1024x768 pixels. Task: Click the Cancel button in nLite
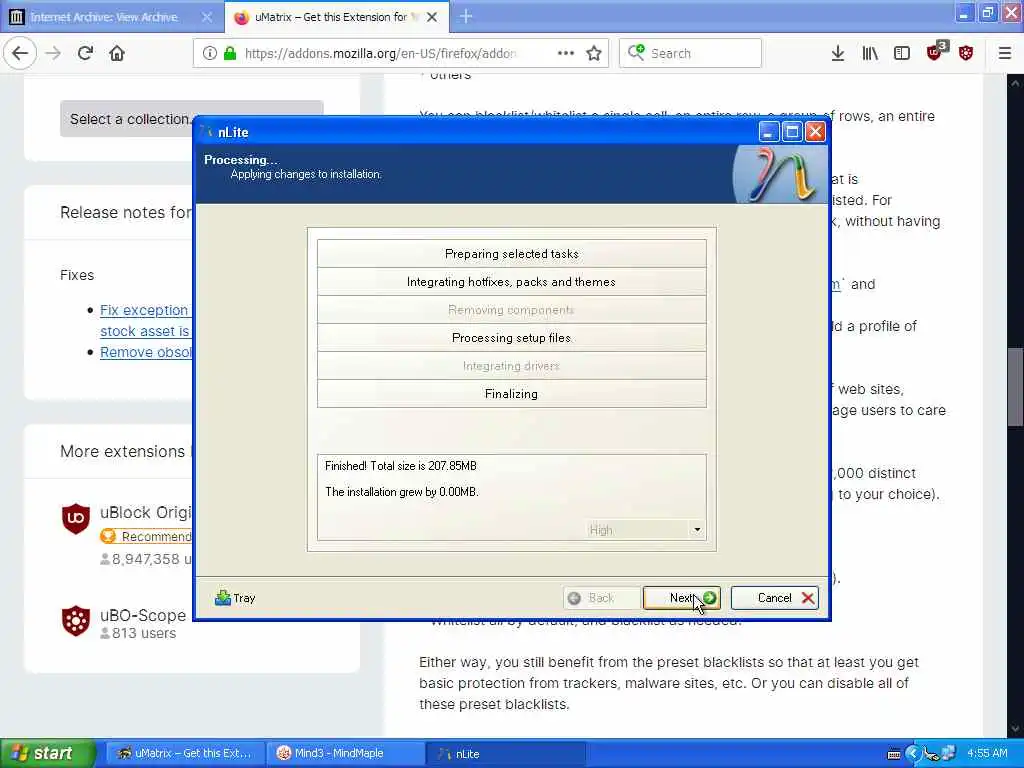point(775,598)
